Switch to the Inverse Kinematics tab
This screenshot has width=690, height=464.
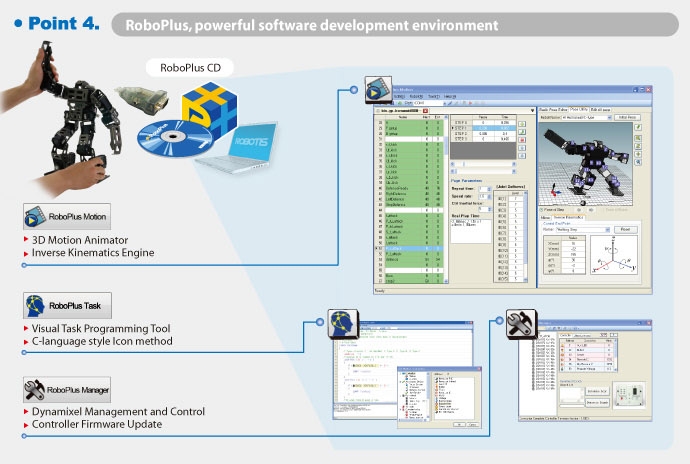pos(568,217)
